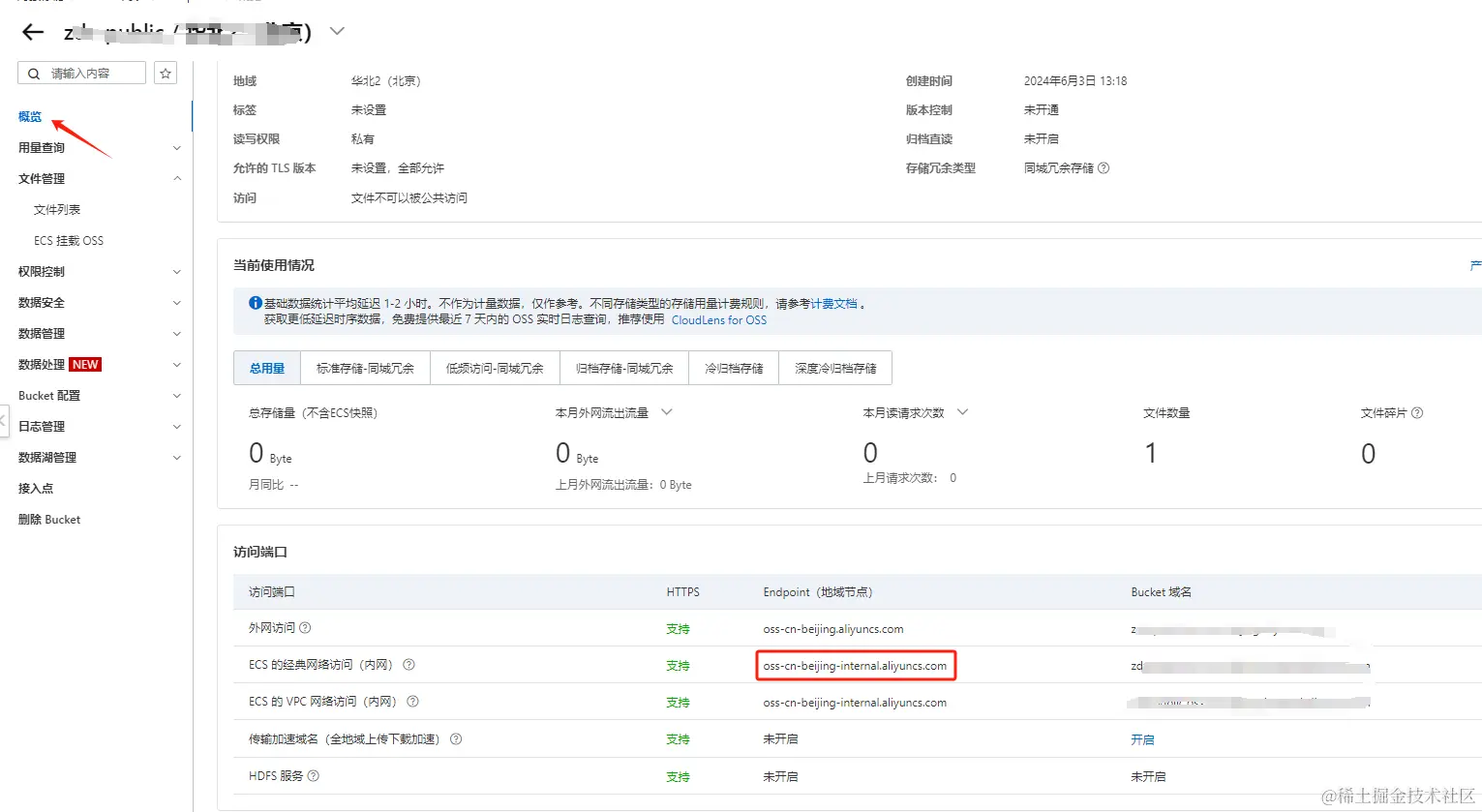Click help icon beside ECS 的经典网络访问

click(408, 665)
